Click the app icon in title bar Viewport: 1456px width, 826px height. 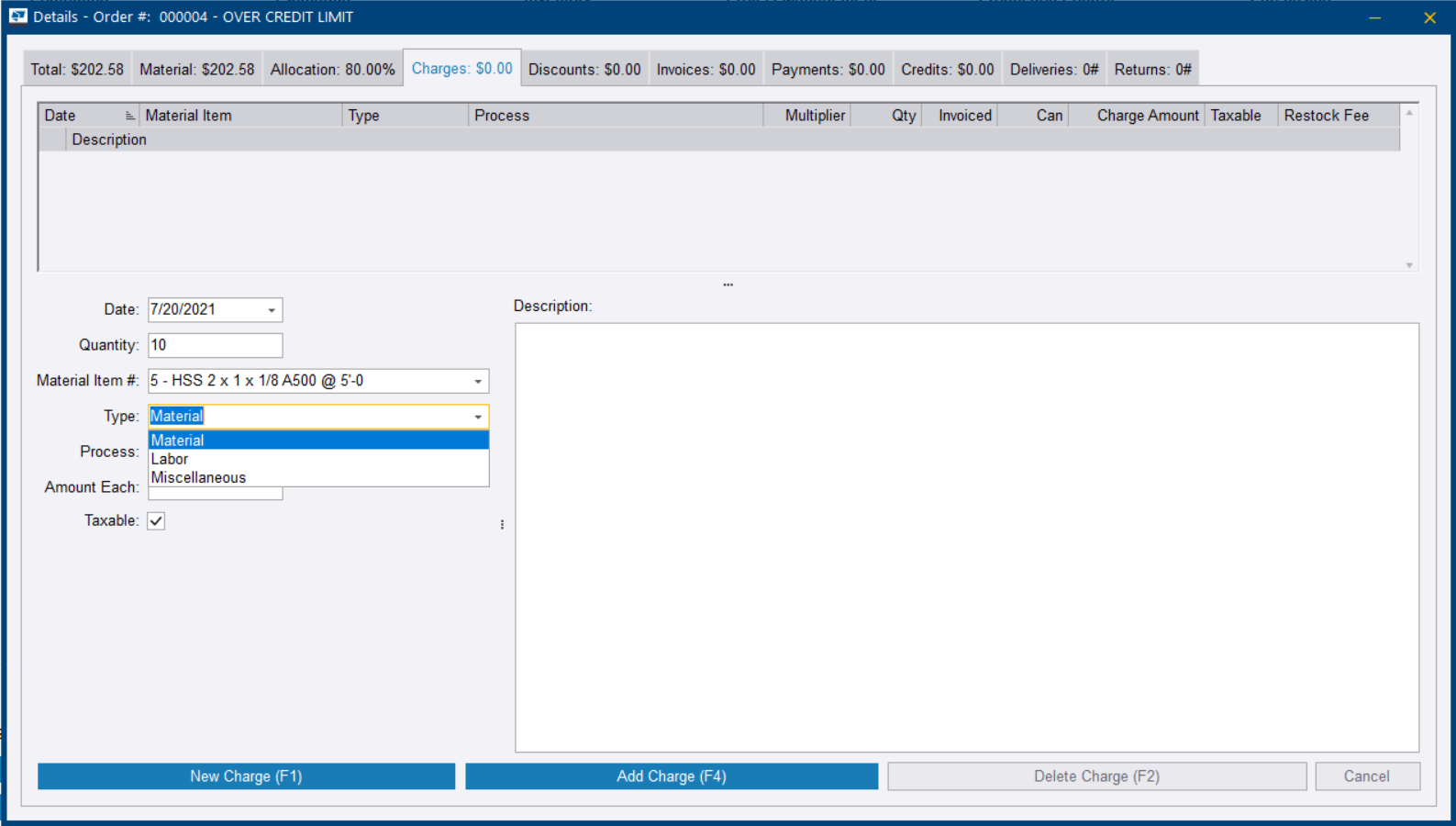[18, 17]
